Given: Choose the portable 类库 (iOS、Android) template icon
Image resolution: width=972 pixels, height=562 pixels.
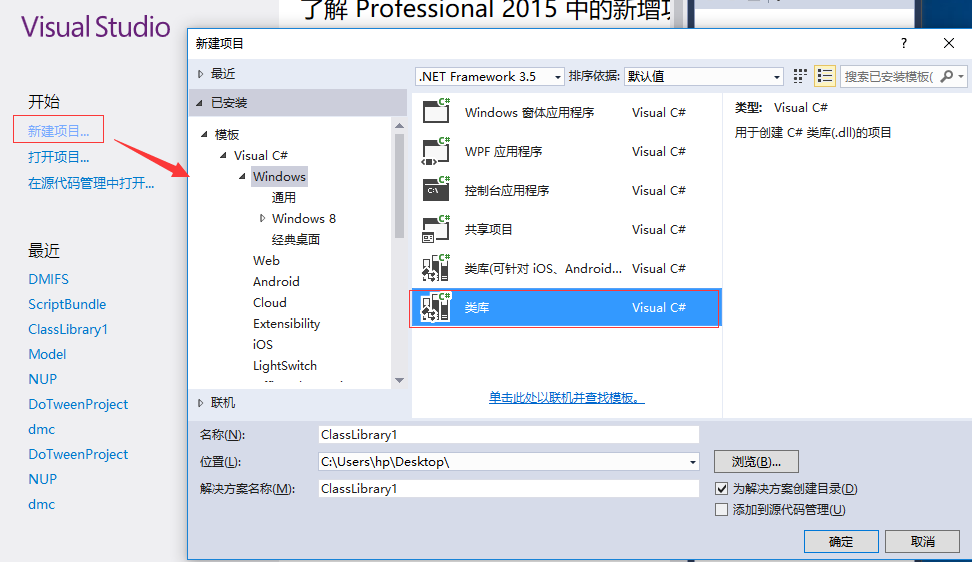Looking at the screenshot, I should pyautogui.click(x=436, y=268).
